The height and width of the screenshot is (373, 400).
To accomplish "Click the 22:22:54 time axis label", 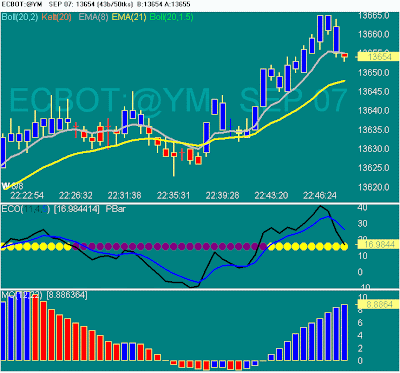I will point(27,195).
